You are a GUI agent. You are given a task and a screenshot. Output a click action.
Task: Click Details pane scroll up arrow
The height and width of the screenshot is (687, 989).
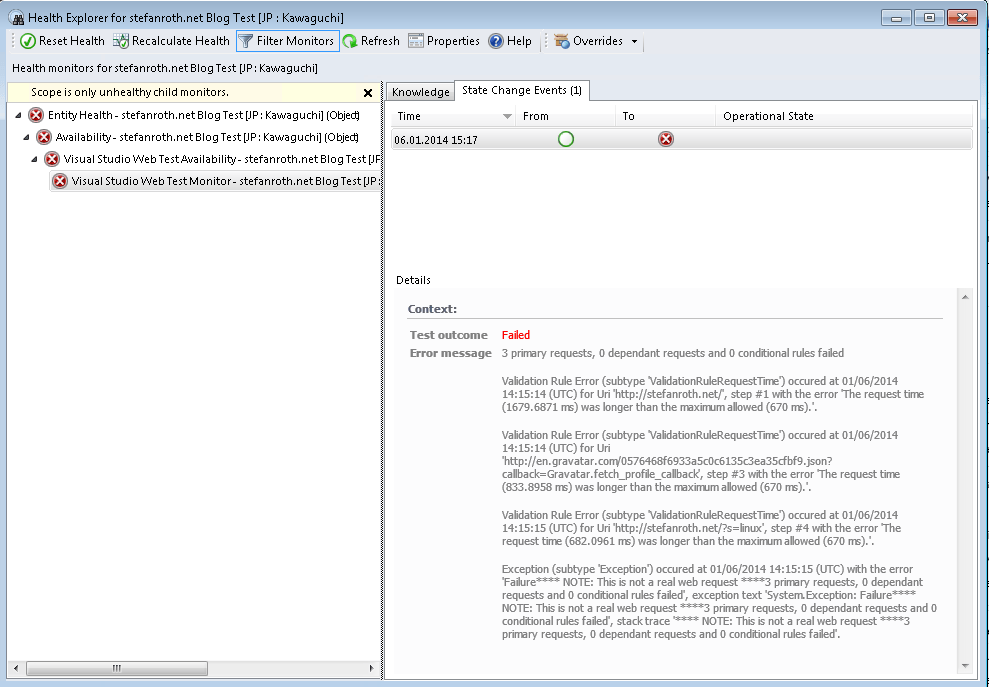pos(964,297)
